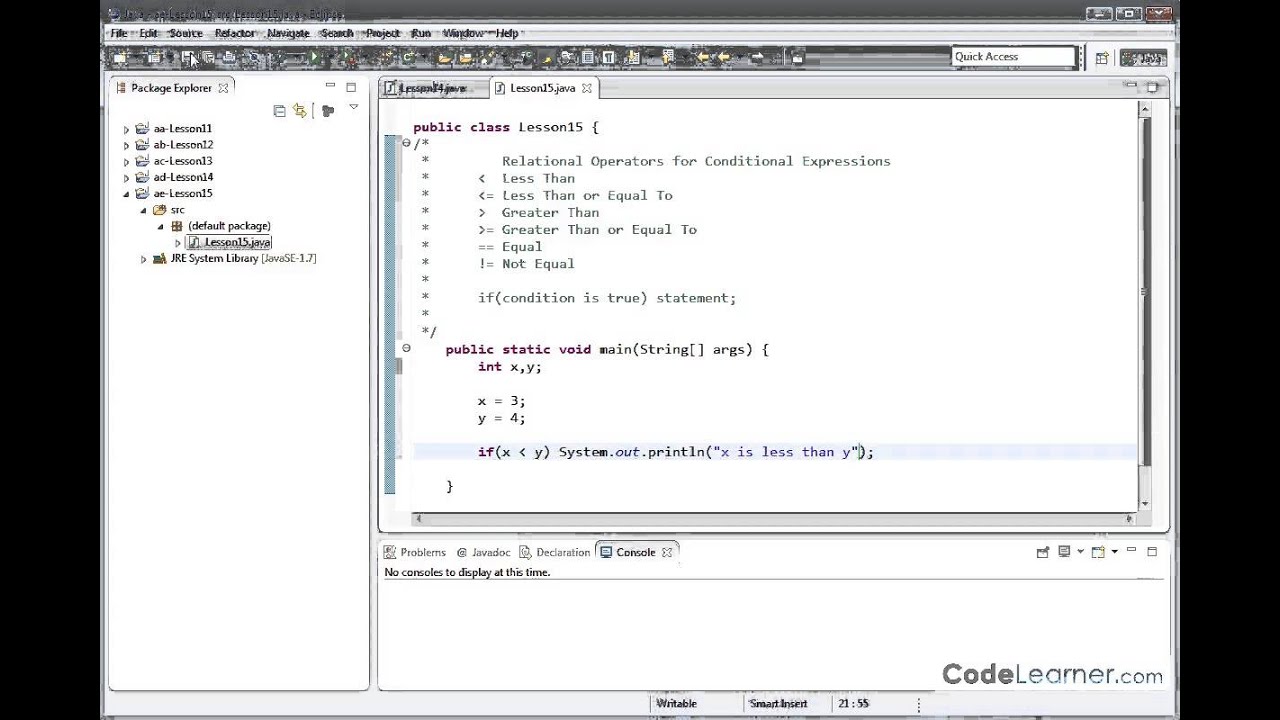Open the Run menu
The width and height of the screenshot is (1280, 720).
(420, 33)
